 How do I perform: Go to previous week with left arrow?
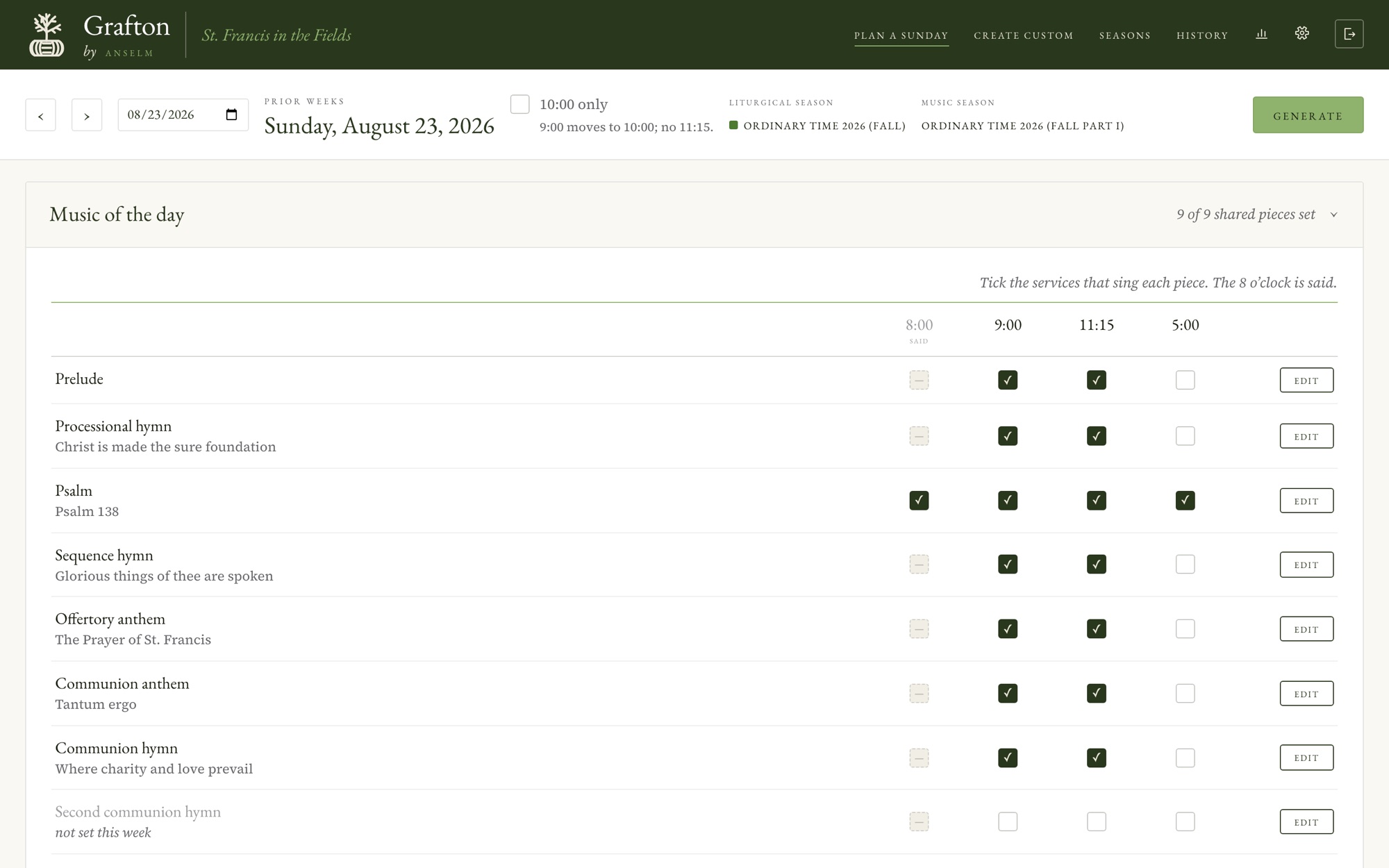tap(41, 115)
